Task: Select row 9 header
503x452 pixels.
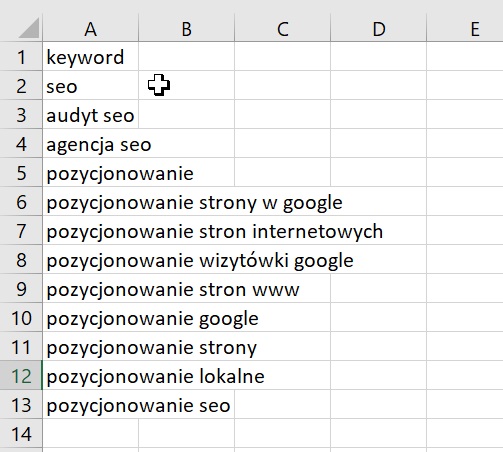Action: pos(21,288)
